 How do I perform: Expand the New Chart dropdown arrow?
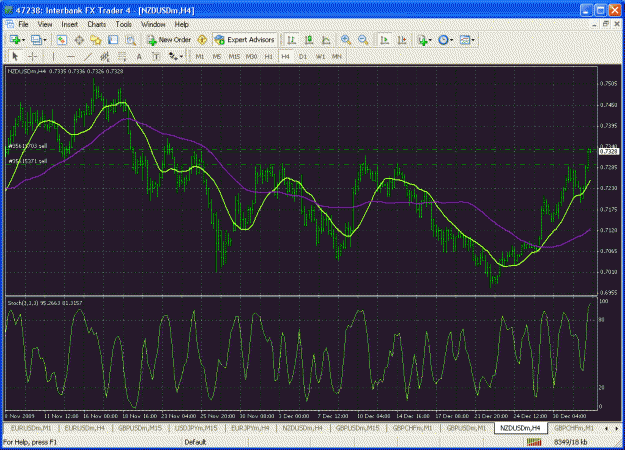24,40
